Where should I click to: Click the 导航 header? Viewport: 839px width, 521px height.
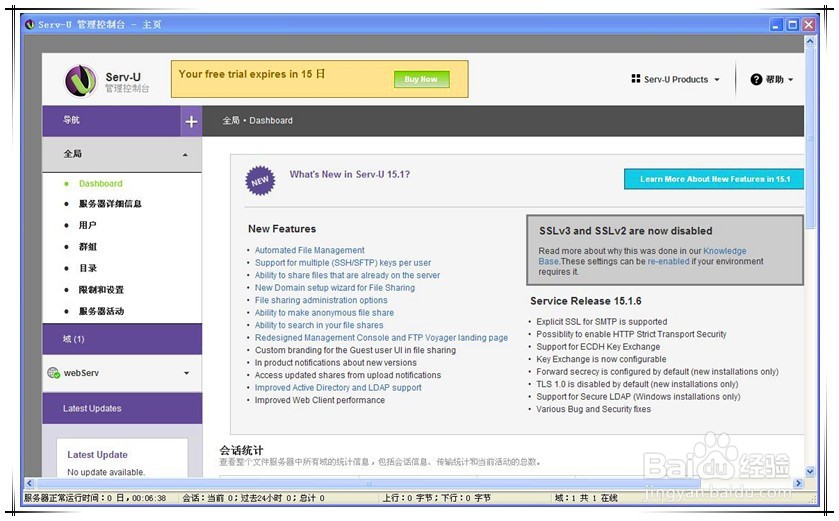coord(111,120)
